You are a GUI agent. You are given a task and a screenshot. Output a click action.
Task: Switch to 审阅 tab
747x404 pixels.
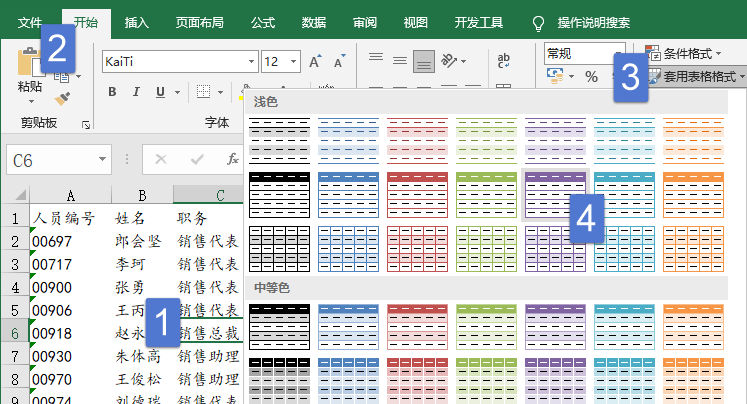(x=365, y=22)
